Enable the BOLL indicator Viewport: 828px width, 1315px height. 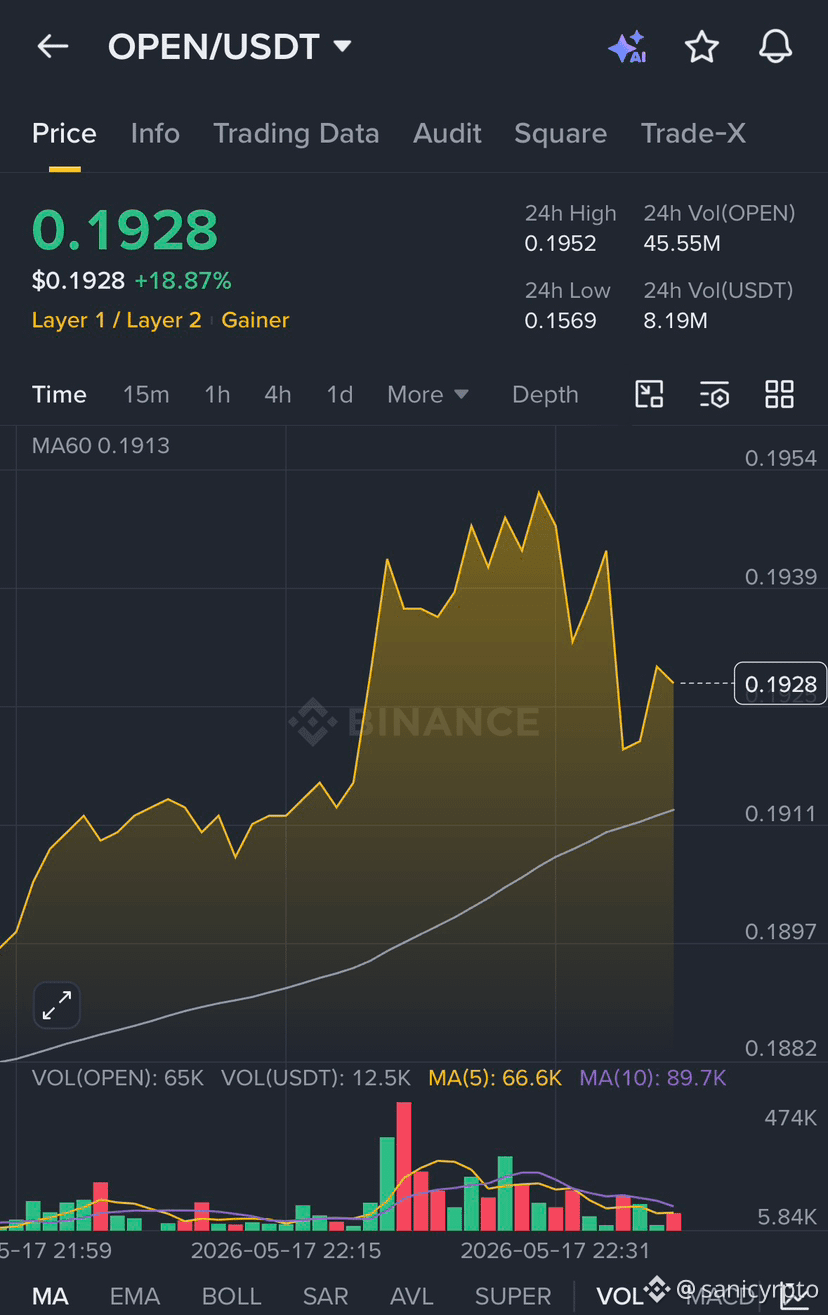[x=231, y=1297]
